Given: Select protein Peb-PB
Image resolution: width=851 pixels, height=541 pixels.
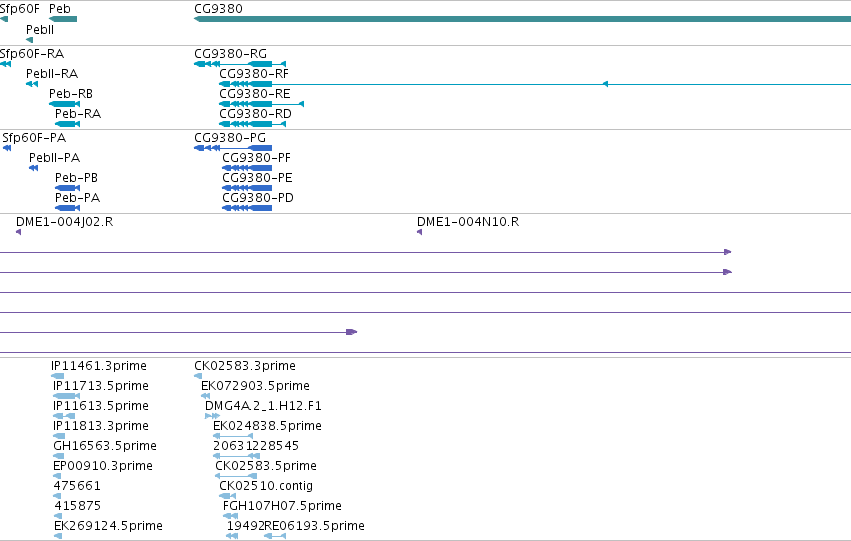Looking at the screenshot, I should click(x=76, y=178).
